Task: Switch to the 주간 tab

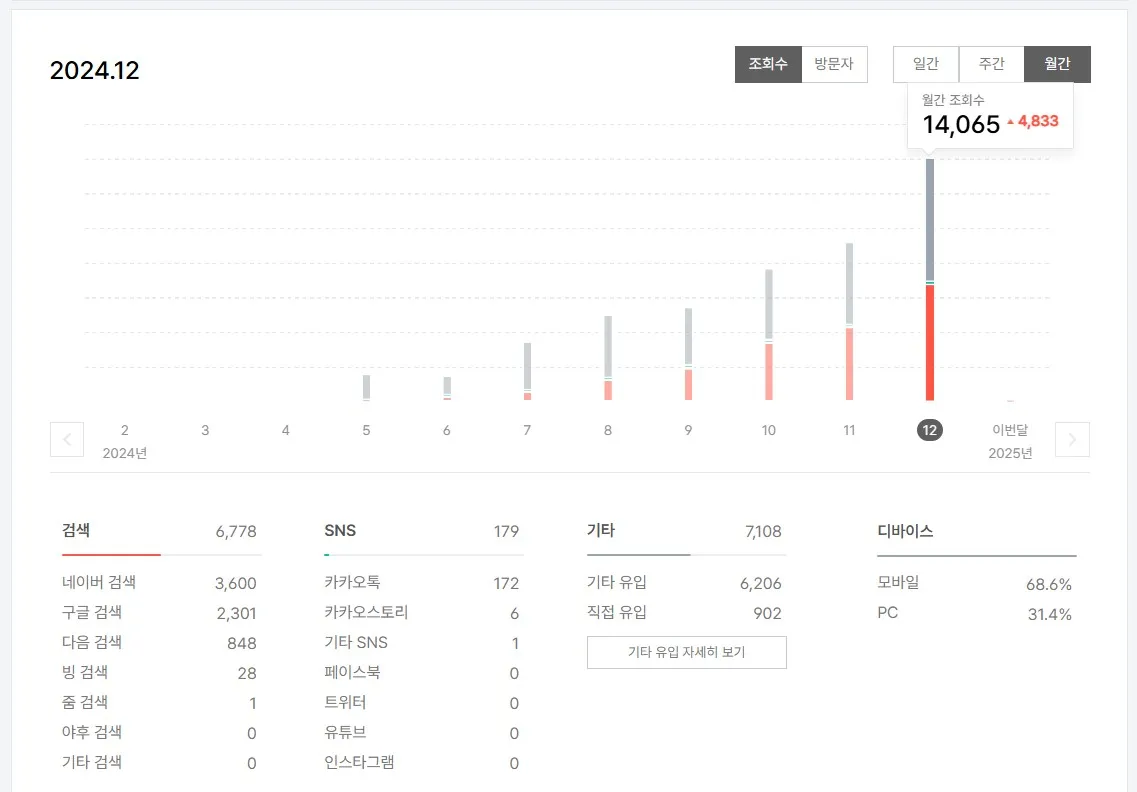Action: click(x=992, y=63)
